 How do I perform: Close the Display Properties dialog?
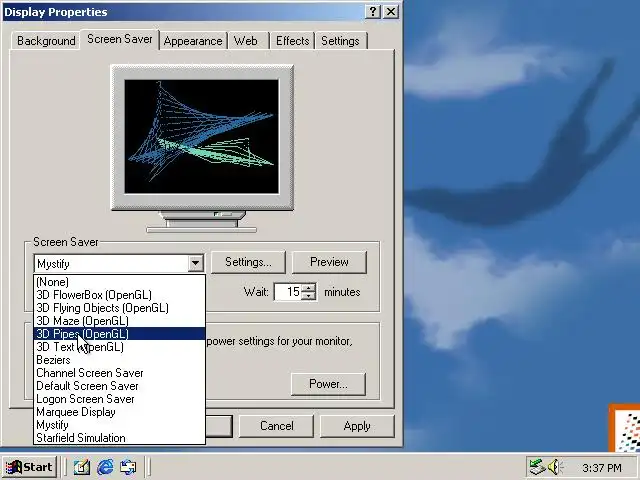point(391,11)
